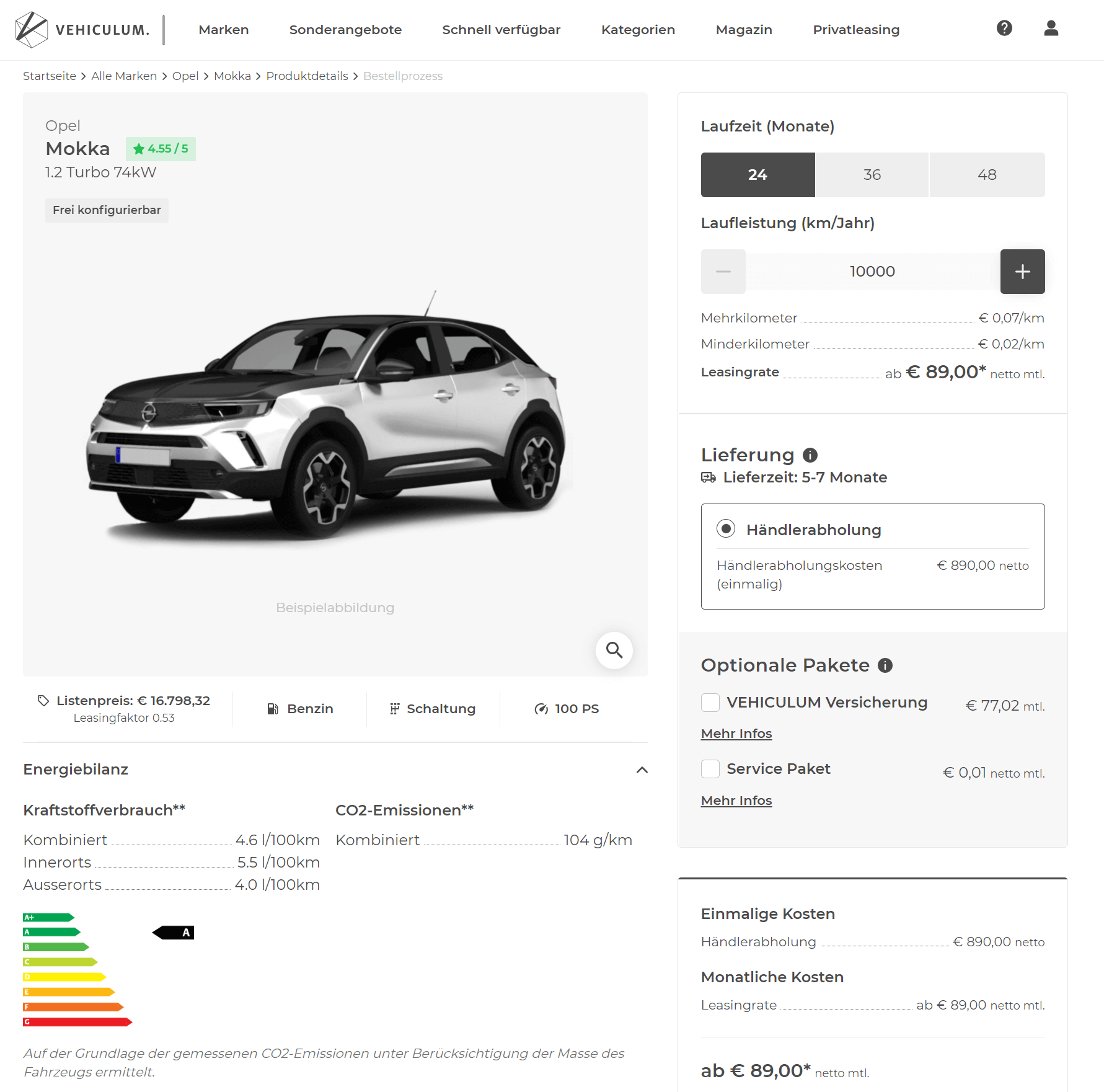Enable the VEHICULUM Versicherung checkbox
Screen dimensions: 1104x1092
tap(710, 703)
